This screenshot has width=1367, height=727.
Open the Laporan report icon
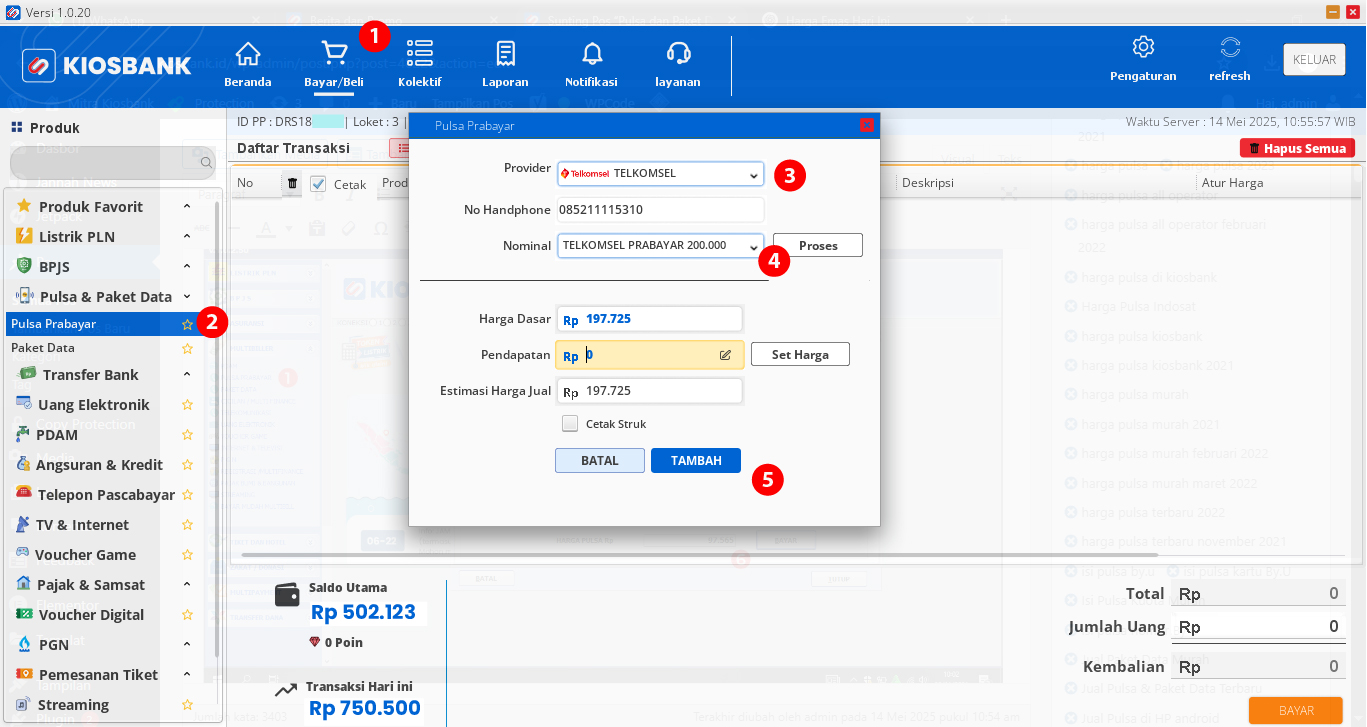(x=505, y=54)
